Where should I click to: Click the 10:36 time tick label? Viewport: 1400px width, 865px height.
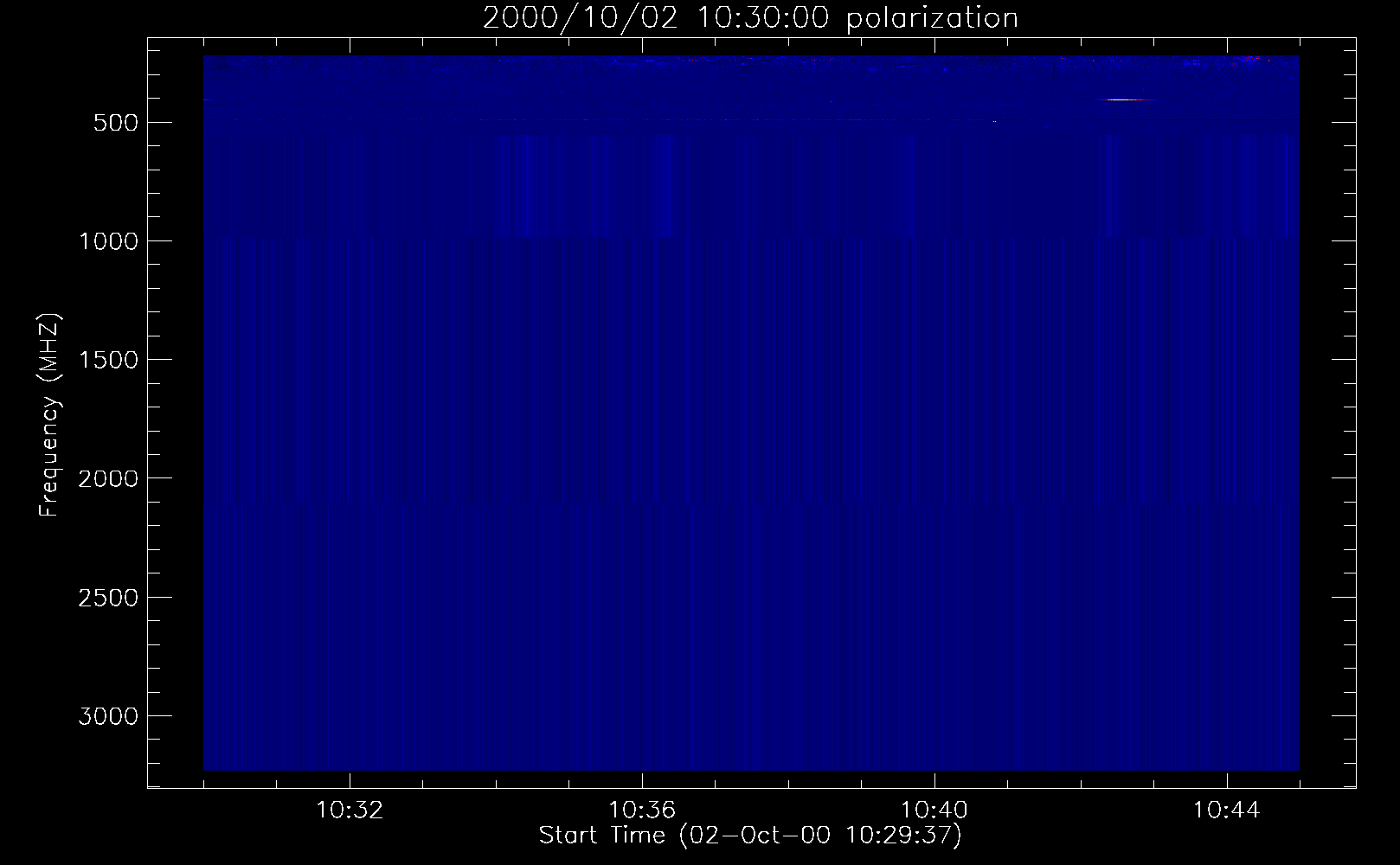[x=642, y=811]
